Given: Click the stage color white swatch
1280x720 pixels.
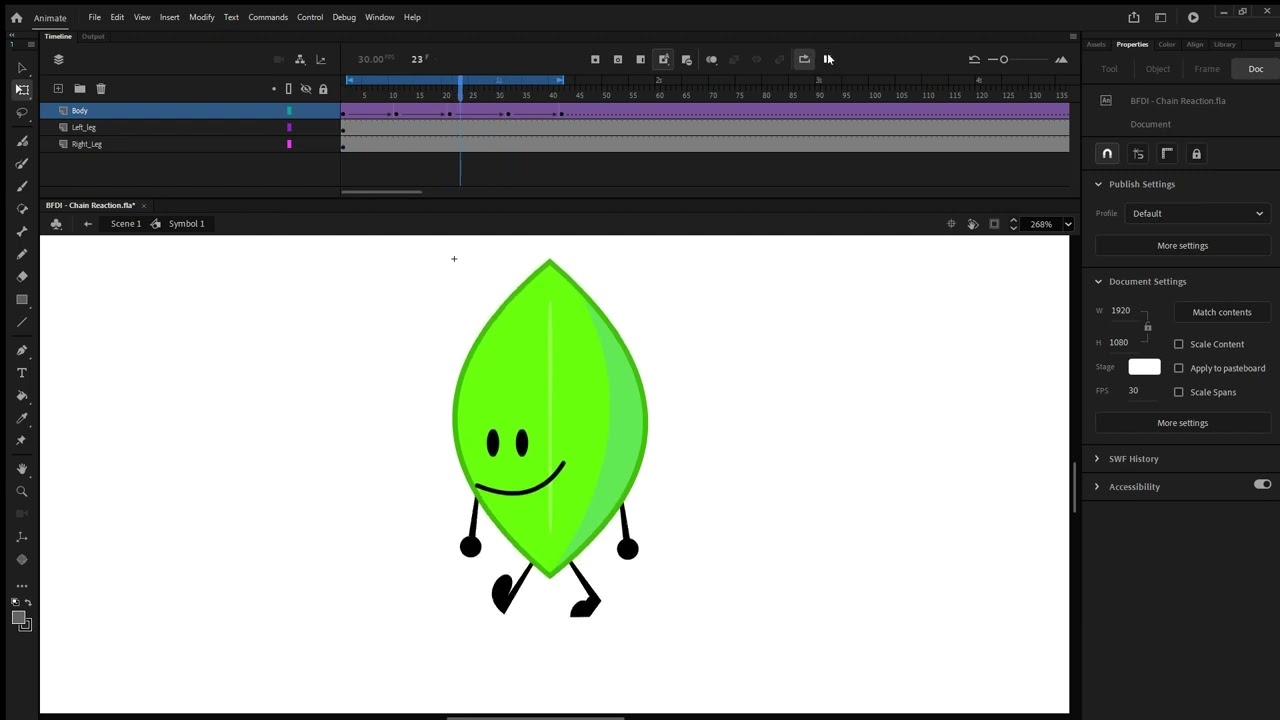Looking at the screenshot, I should coord(1145,367).
